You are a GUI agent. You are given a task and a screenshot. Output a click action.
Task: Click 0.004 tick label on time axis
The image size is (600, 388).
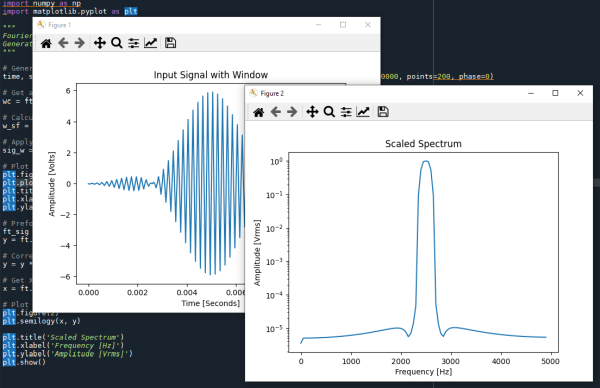click(x=187, y=293)
